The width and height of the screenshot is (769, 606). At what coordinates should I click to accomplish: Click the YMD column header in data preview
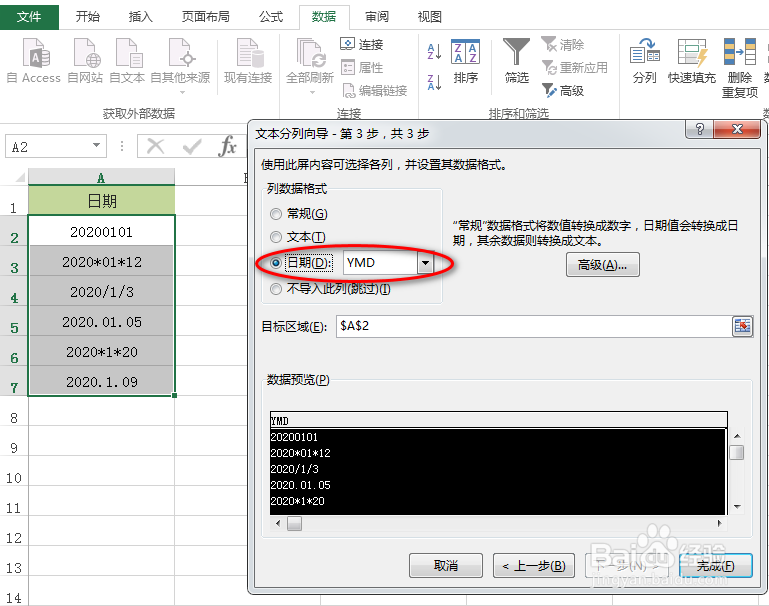[x=498, y=420]
